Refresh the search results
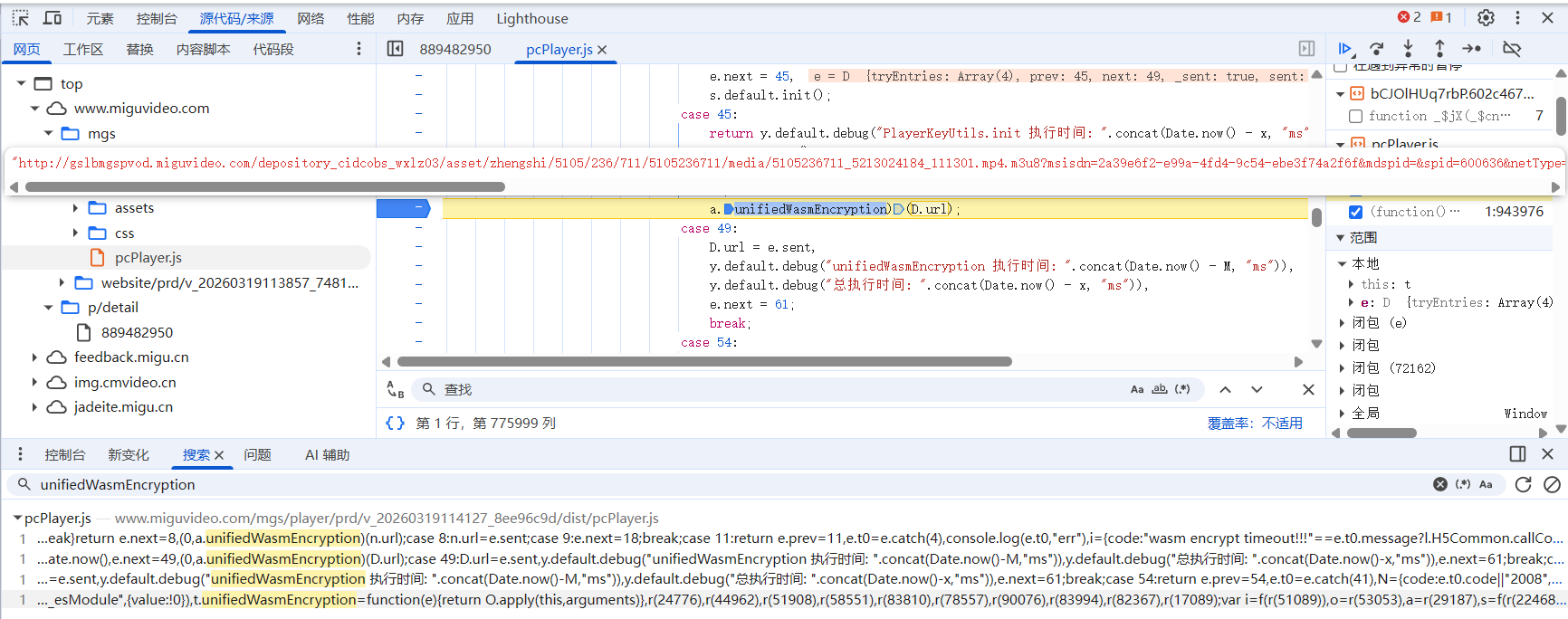 pos(1524,485)
